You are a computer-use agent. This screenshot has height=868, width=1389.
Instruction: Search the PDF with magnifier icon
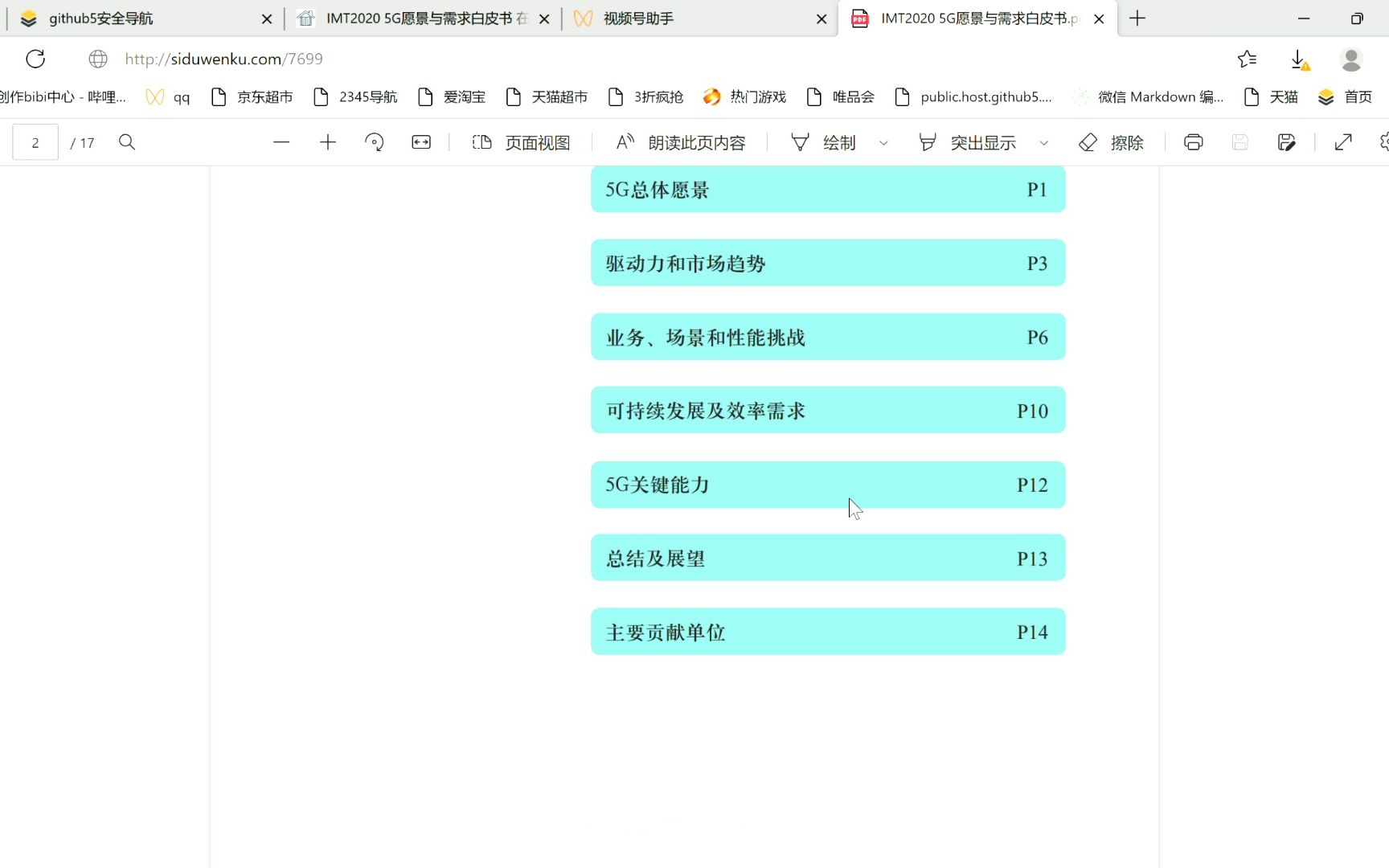tap(127, 142)
